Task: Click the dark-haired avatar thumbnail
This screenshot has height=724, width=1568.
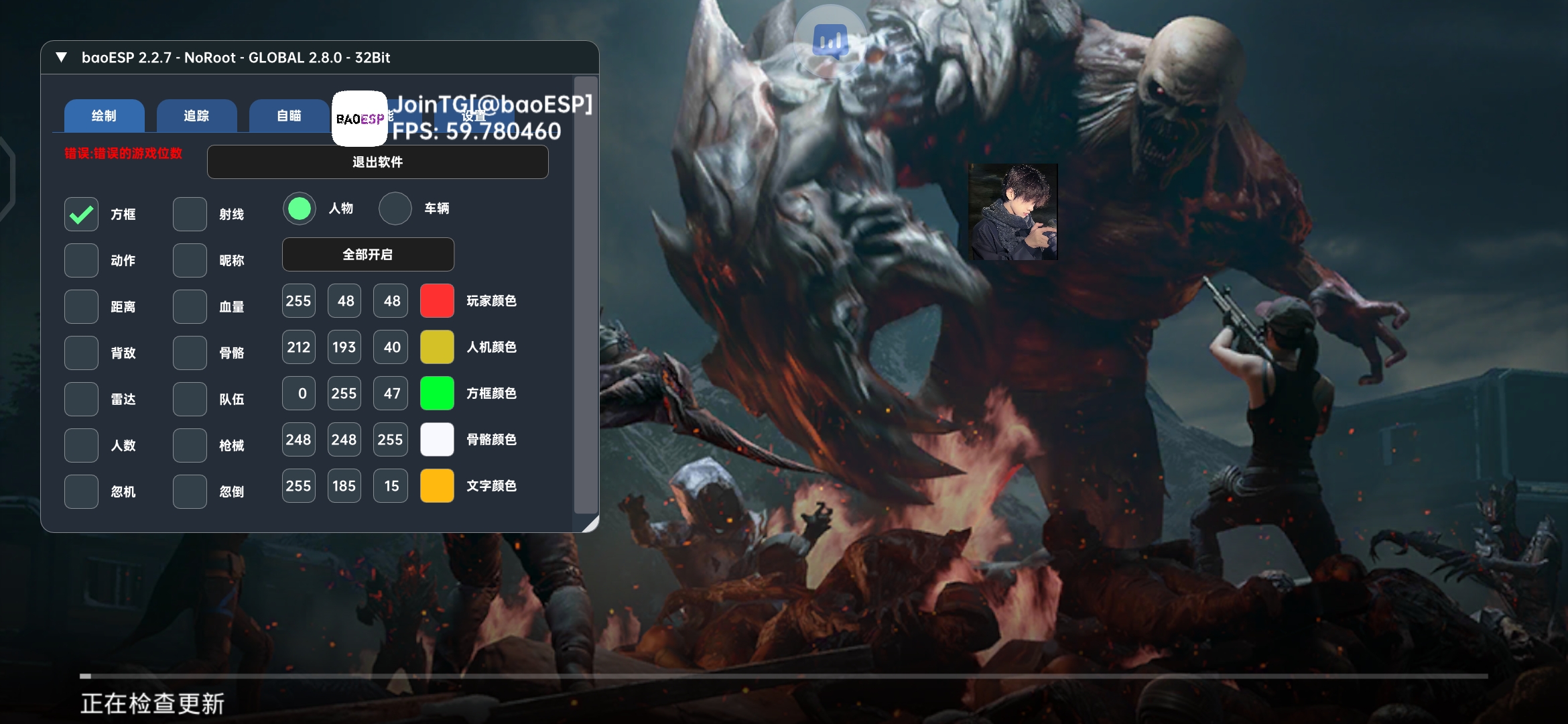Action: coord(1013,212)
